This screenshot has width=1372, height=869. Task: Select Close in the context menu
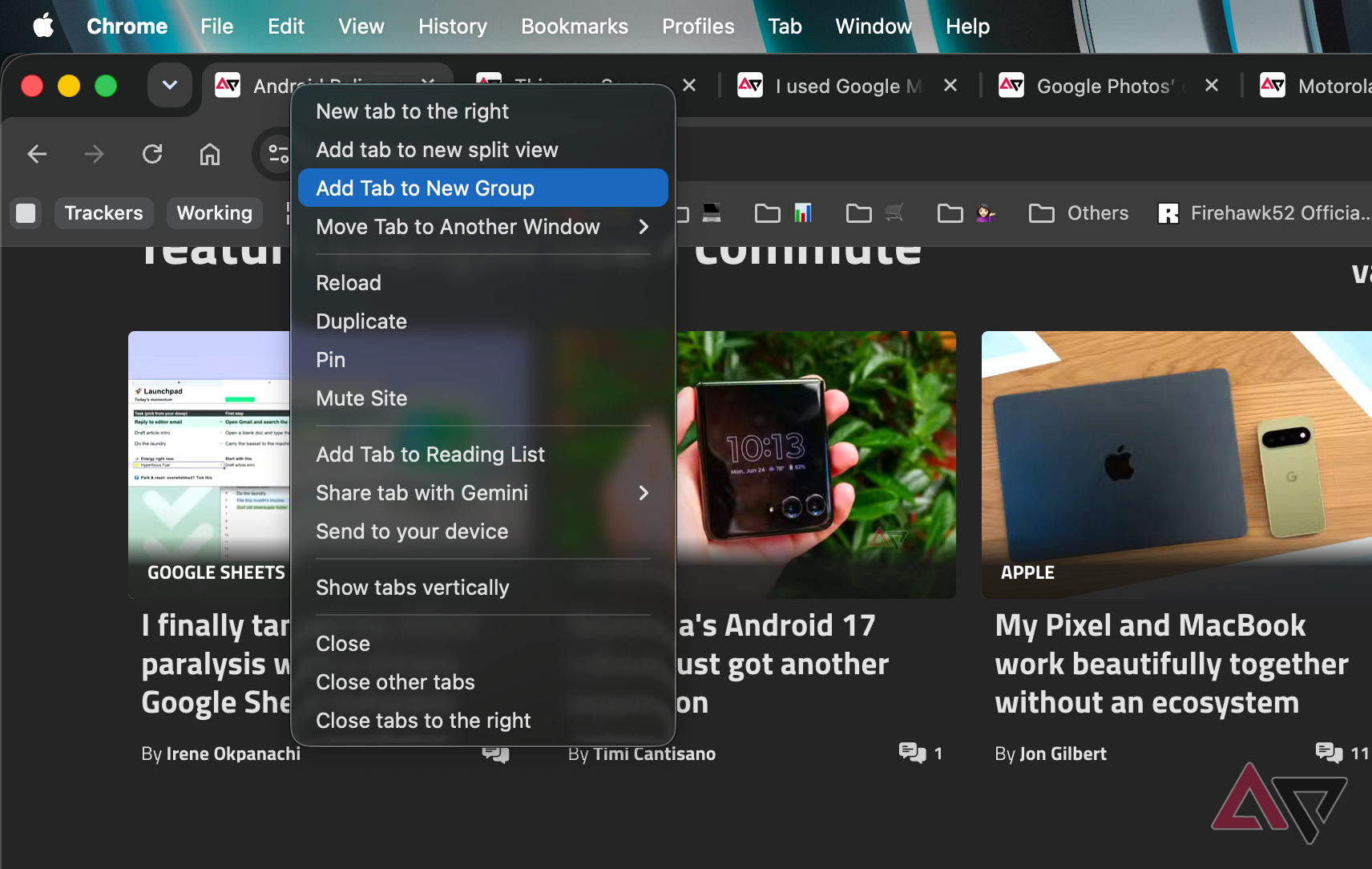pyautogui.click(x=482, y=644)
